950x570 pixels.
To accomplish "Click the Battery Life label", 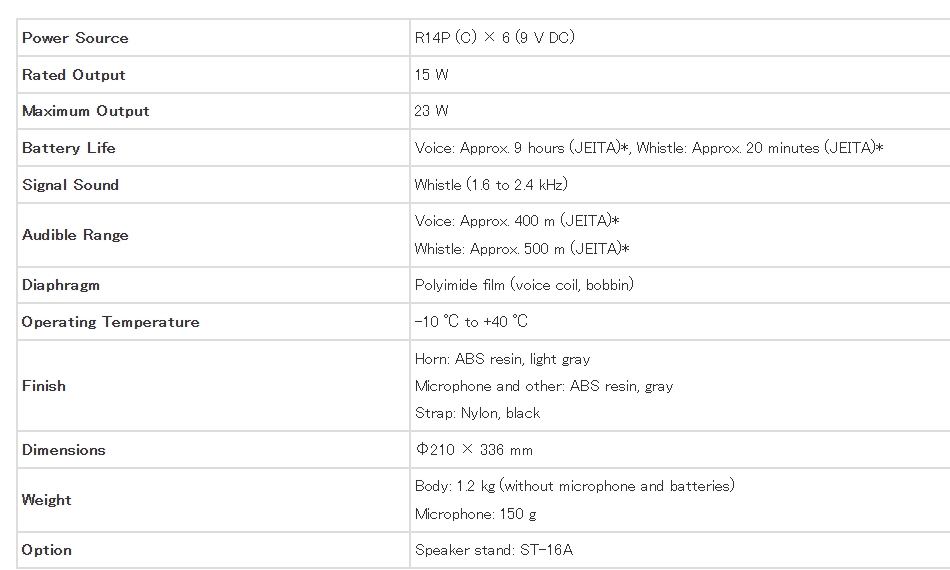I will [x=68, y=148].
